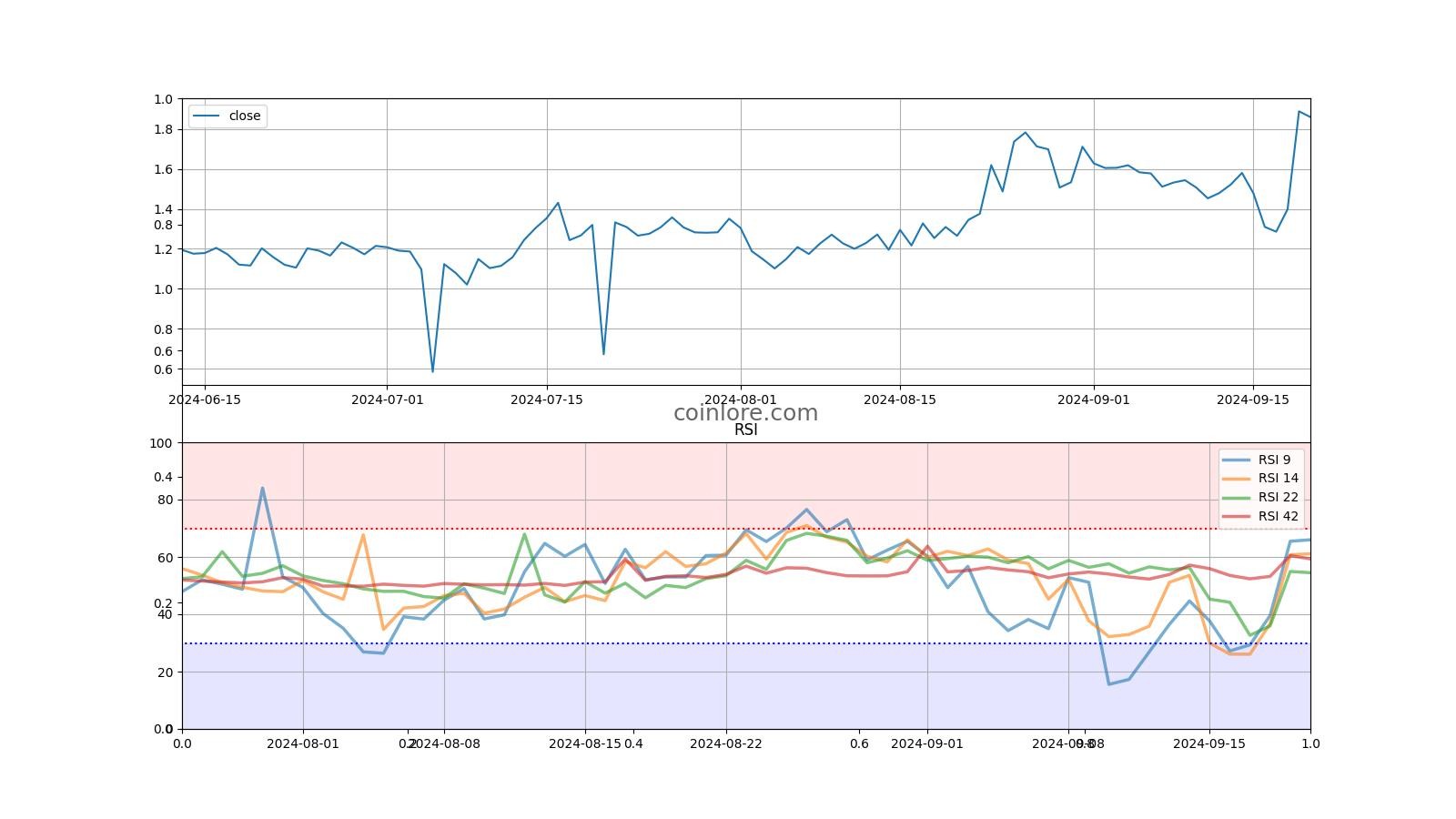Click the 'RSI 22' legend label

[x=1279, y=497]
